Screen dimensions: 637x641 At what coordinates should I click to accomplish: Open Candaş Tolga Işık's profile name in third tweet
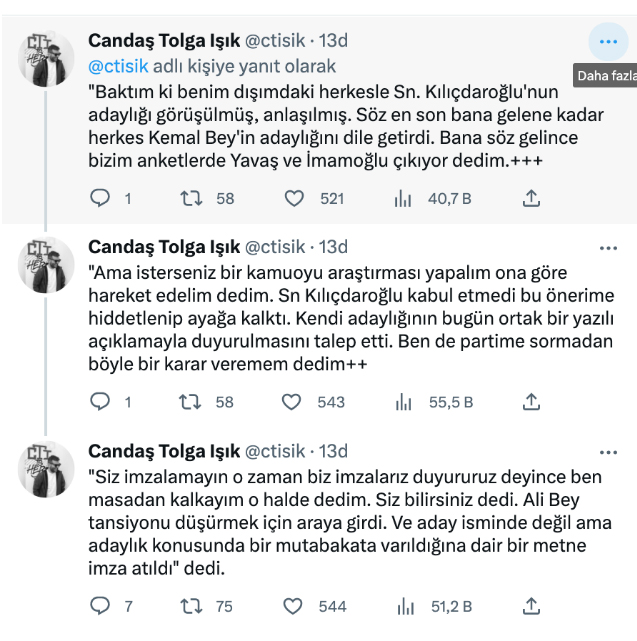click(x=163, y=450)
